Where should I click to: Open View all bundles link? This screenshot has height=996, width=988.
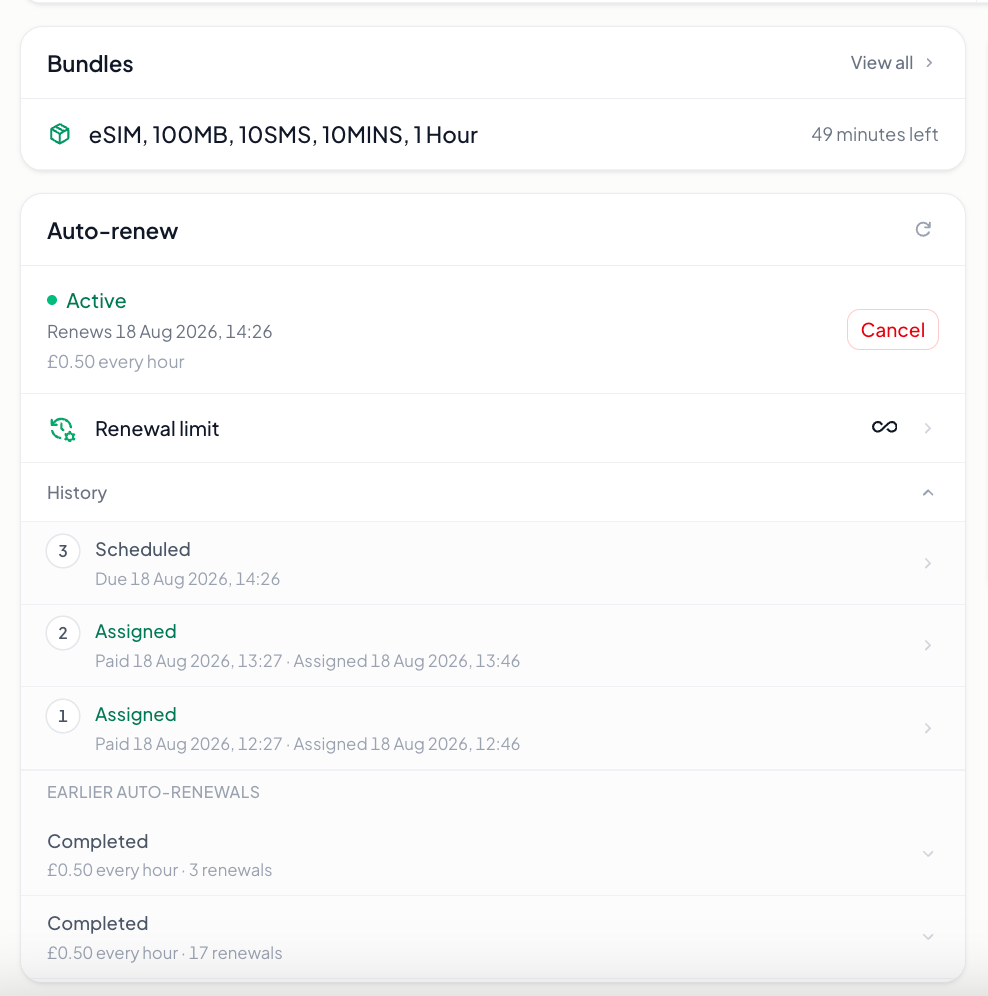pos(891,63)
